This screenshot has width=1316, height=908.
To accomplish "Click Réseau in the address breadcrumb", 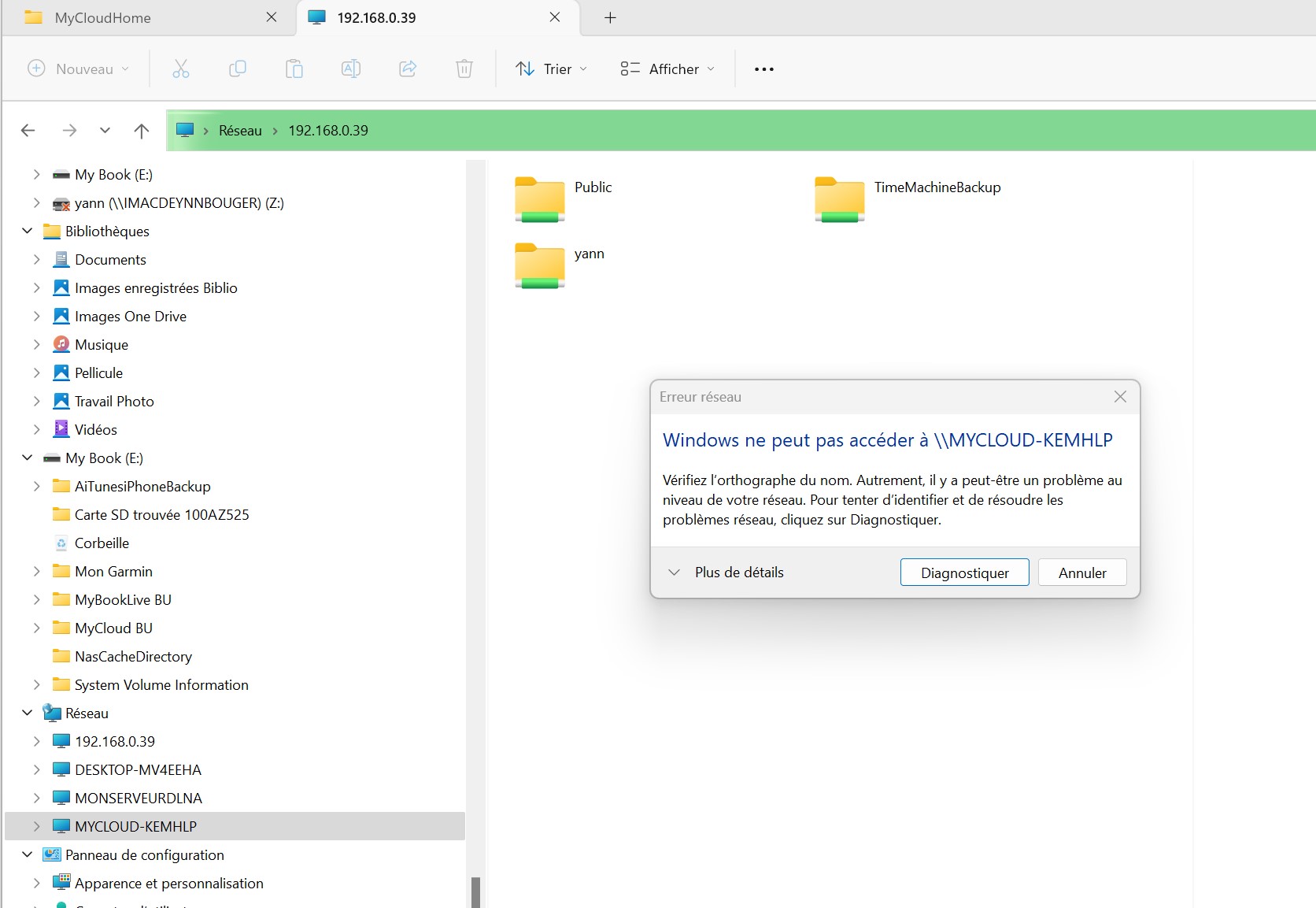I will tap(240, 131).
